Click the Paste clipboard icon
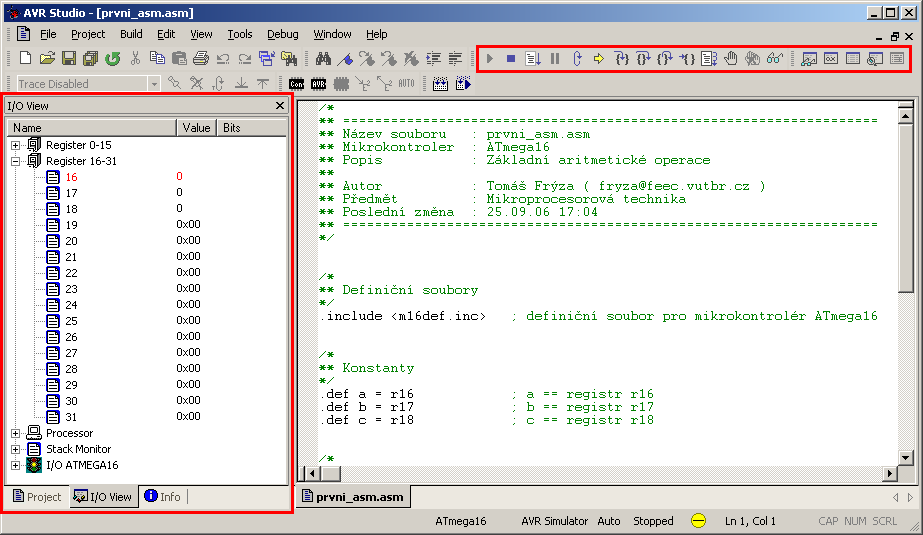The image size is (923, 535). coord(179,58)
